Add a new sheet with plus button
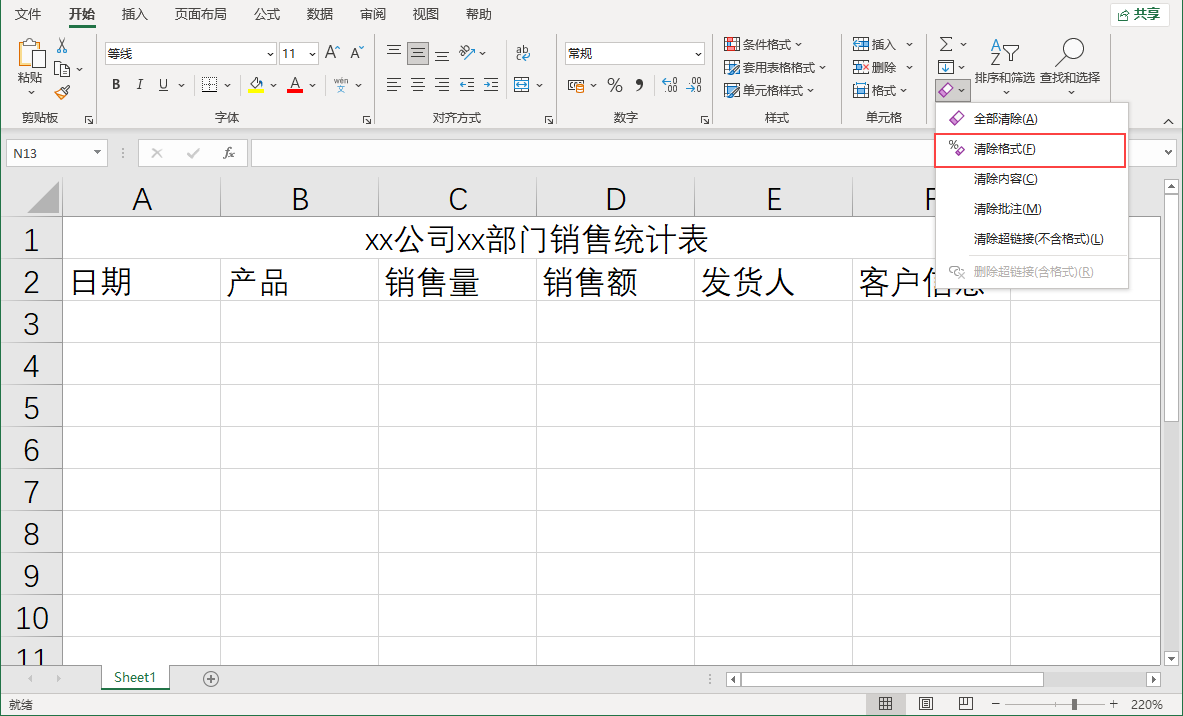This screenshot has height=716, width=1183. (211, 679)
